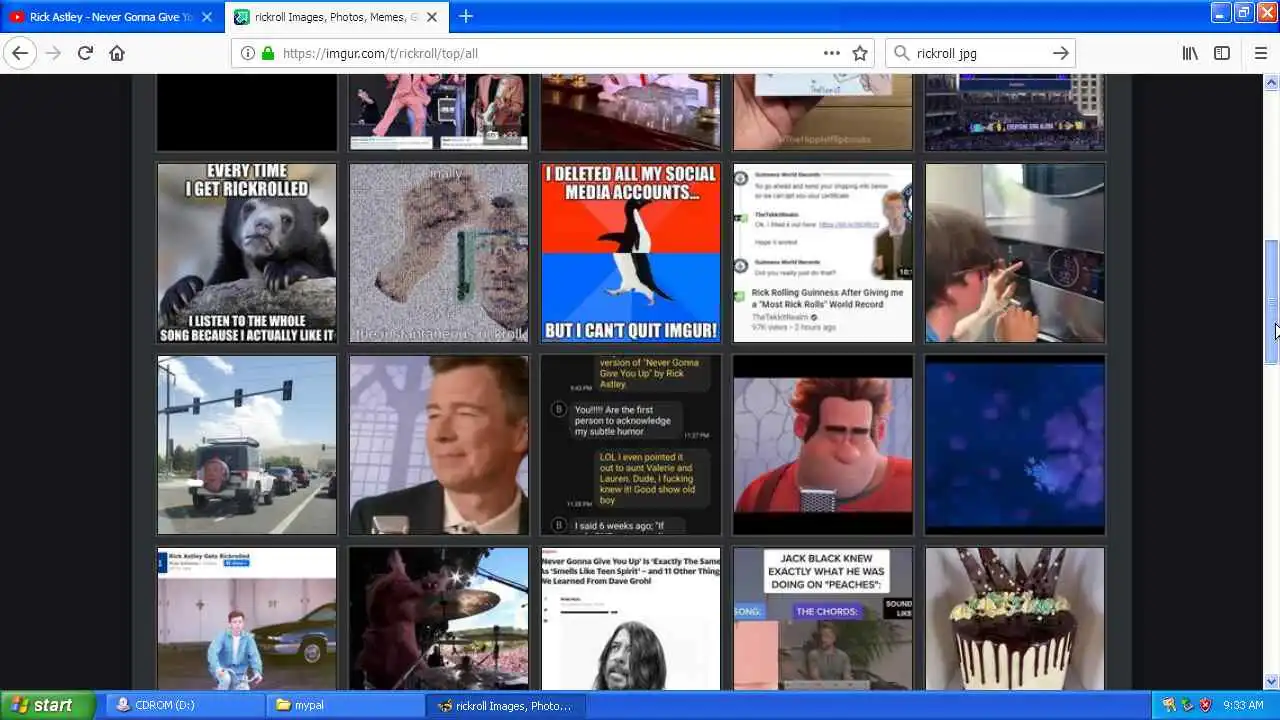Open the Rick Astley smiling portrait thumbnail
Viewport: 1280px width, 720px height.
(439, 445)
